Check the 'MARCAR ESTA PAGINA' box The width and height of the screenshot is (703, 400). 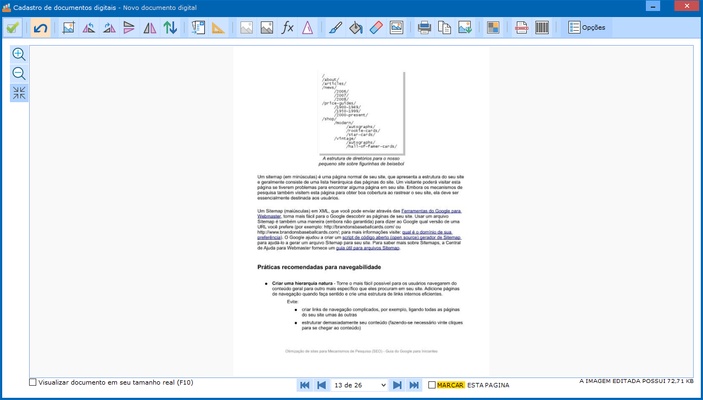[432, 384]
